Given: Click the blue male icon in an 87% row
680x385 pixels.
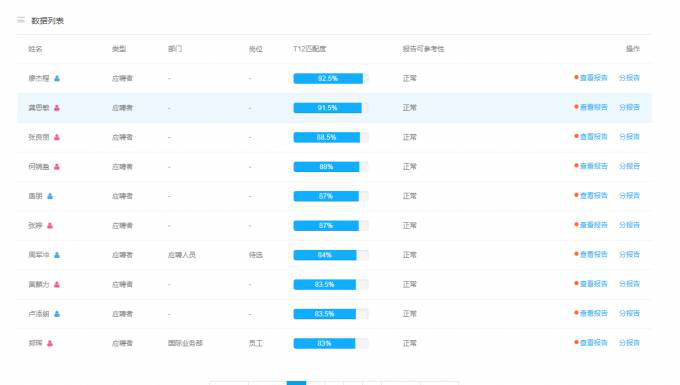Looking at the screenshot, I should [x=50, y=196].
